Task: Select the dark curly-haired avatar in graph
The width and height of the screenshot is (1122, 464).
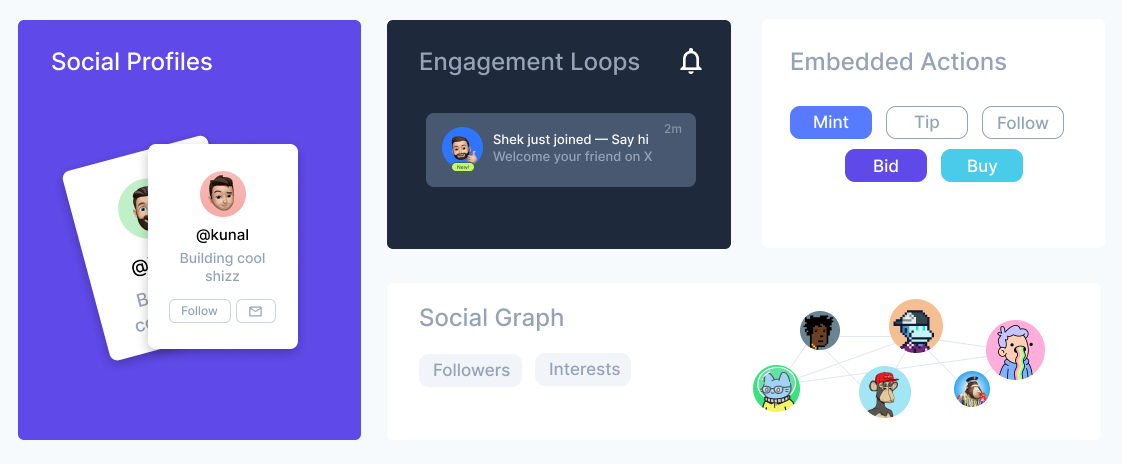Action: point(820,331)
